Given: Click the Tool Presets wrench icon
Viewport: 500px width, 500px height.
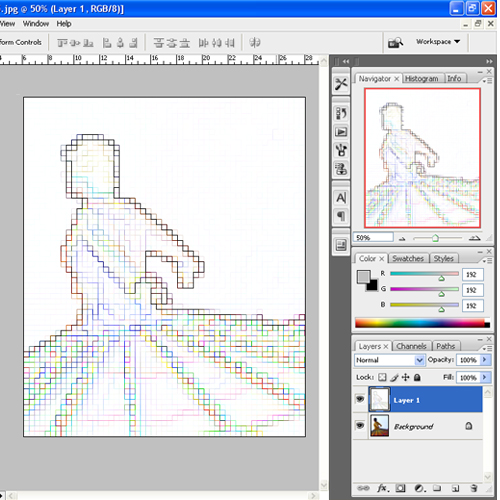Looking at the screenshot, I should [341, 84].
